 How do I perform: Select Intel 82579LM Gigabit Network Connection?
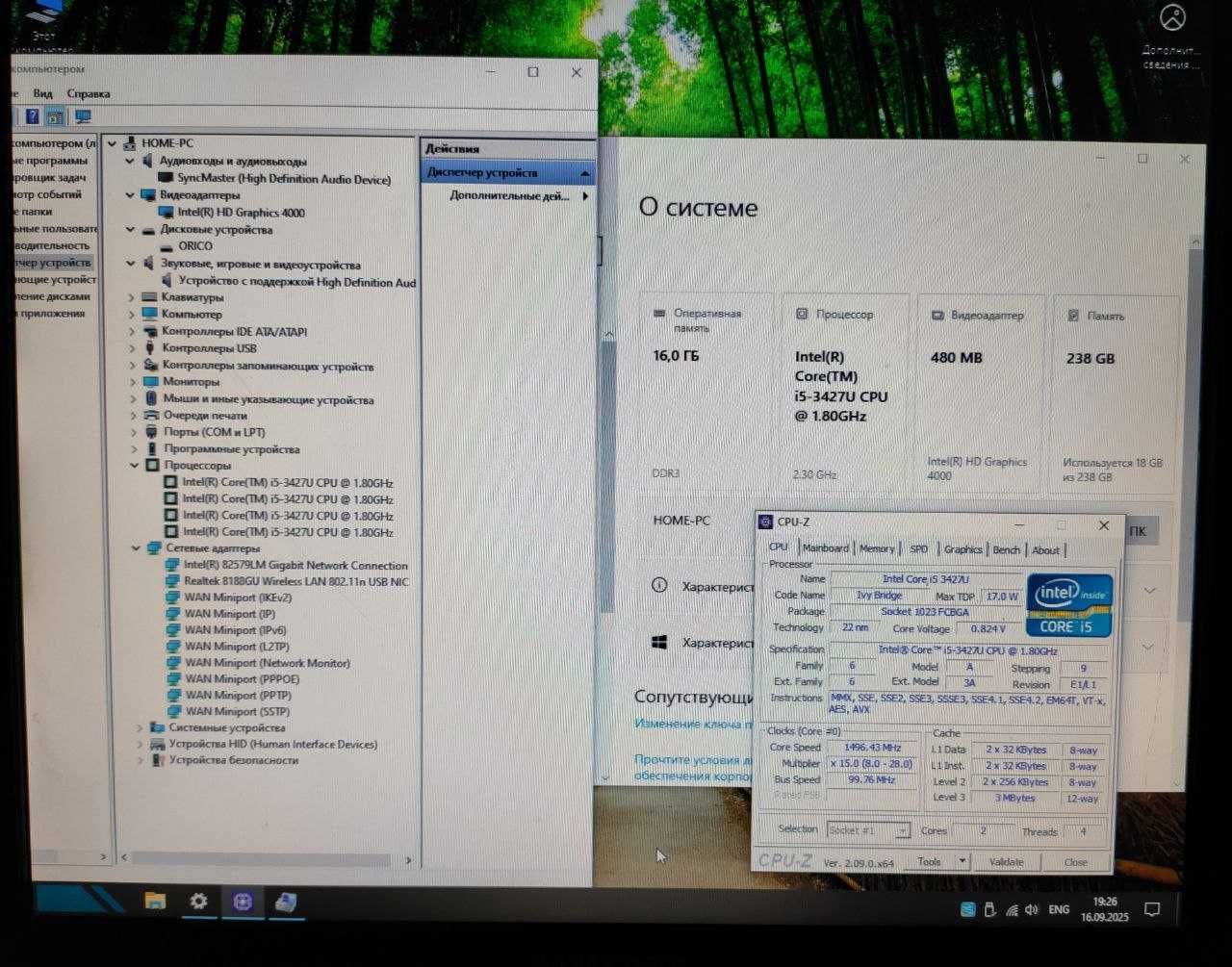point(295,566)
